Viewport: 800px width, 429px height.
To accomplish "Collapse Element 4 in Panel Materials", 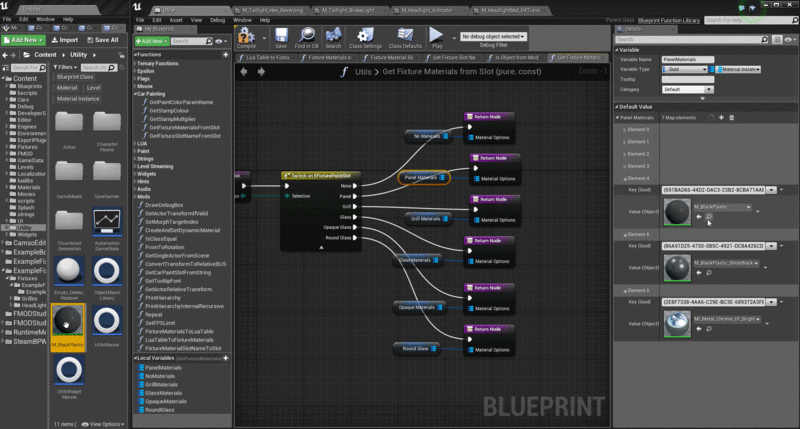I will click(625, 179).
